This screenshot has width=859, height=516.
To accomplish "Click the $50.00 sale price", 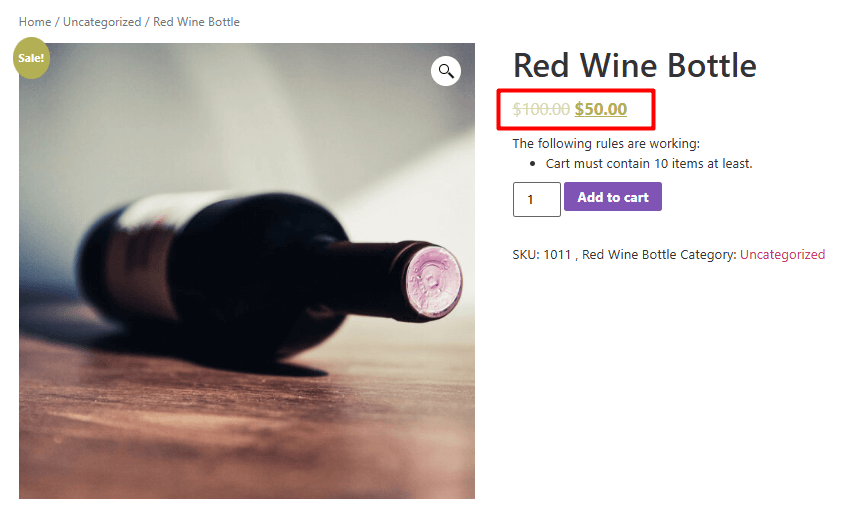I will tap(600, 110).
